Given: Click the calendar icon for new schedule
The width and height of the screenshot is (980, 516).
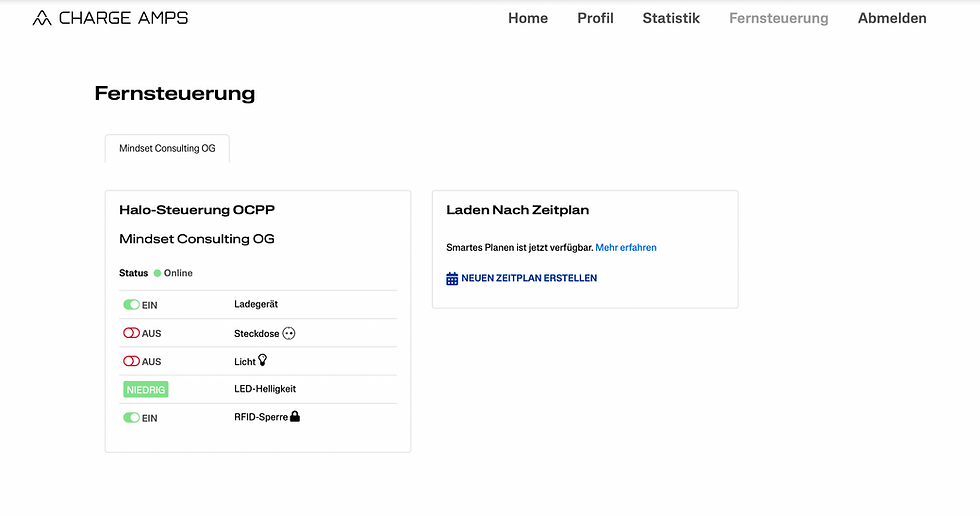Looking at the screenshot, I should point(452,279).
